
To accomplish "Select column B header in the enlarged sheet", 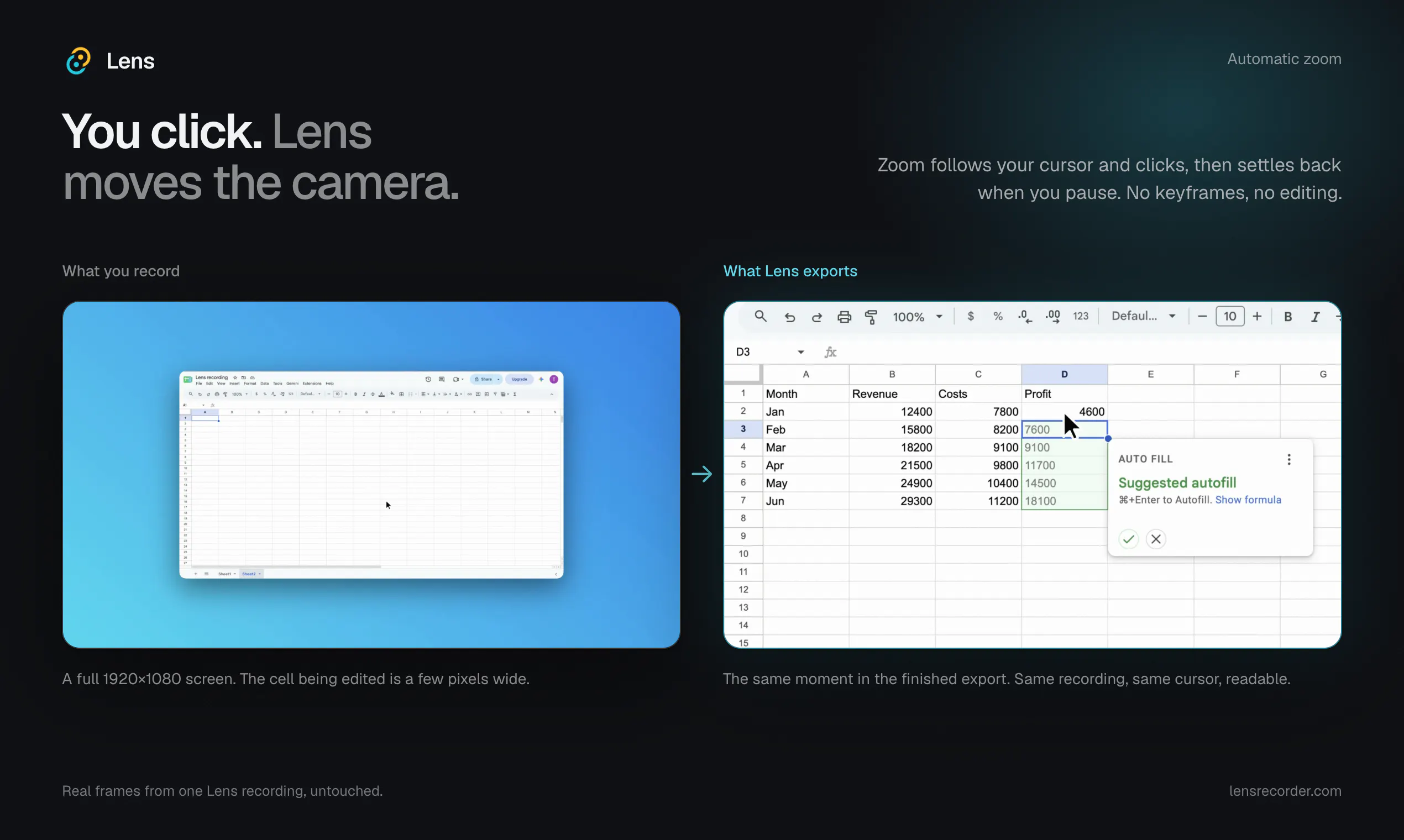I will [892, 374].
